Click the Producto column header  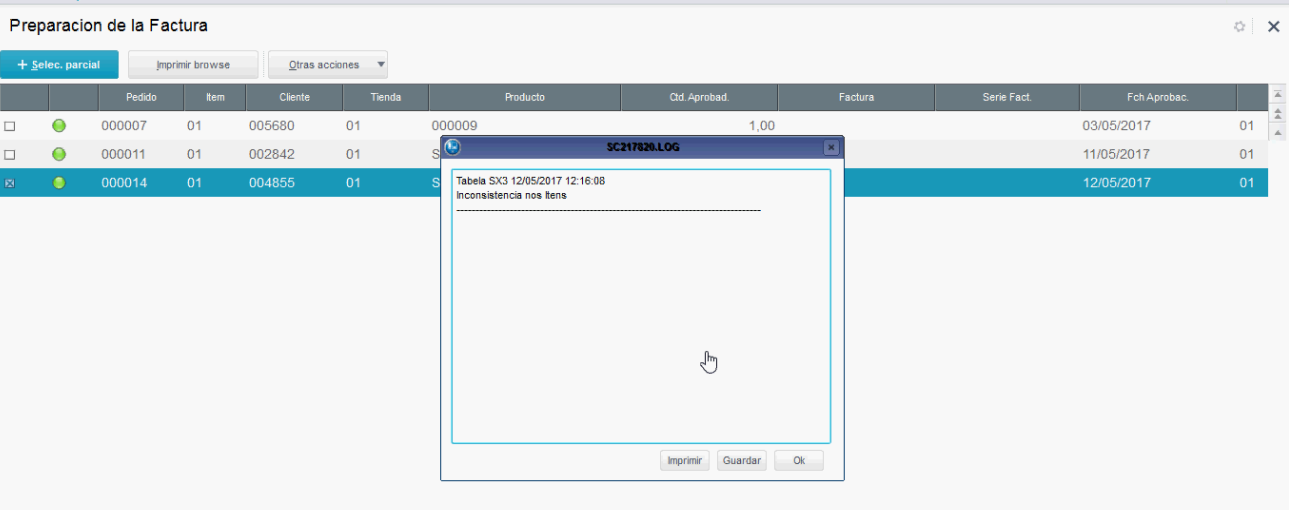tap(525, 97)
